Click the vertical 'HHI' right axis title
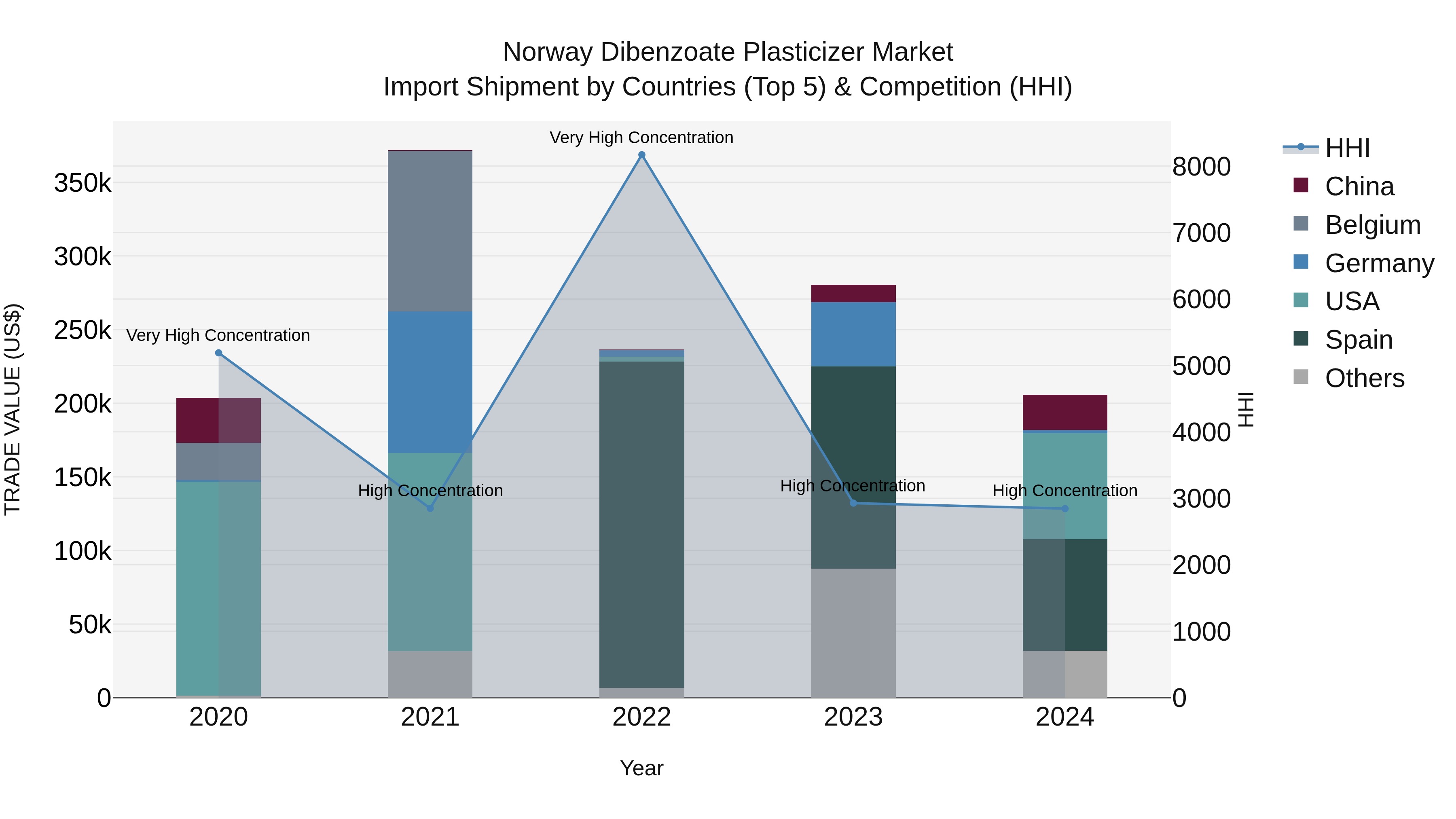 (x=1246, y=409)
